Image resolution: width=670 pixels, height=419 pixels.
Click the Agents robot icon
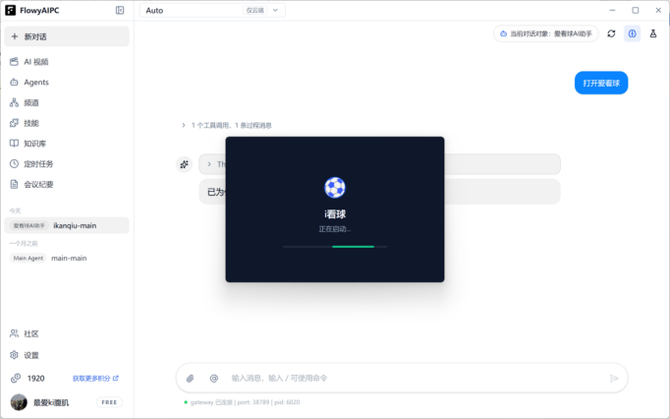(14, 82)
